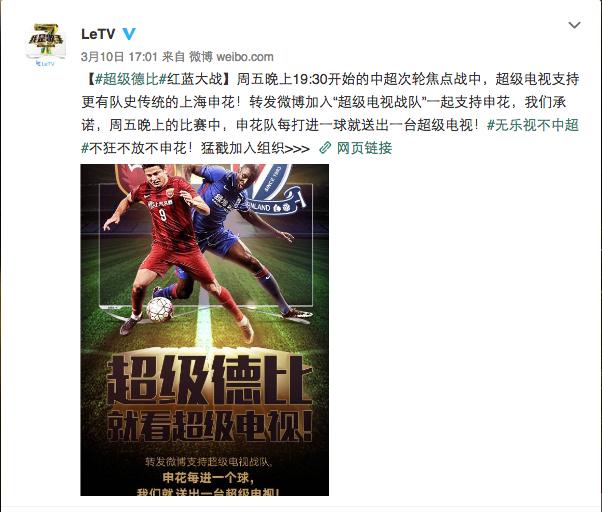Click the chain link icon
This screenshot has height=512, width=602.
pos(325,148)
